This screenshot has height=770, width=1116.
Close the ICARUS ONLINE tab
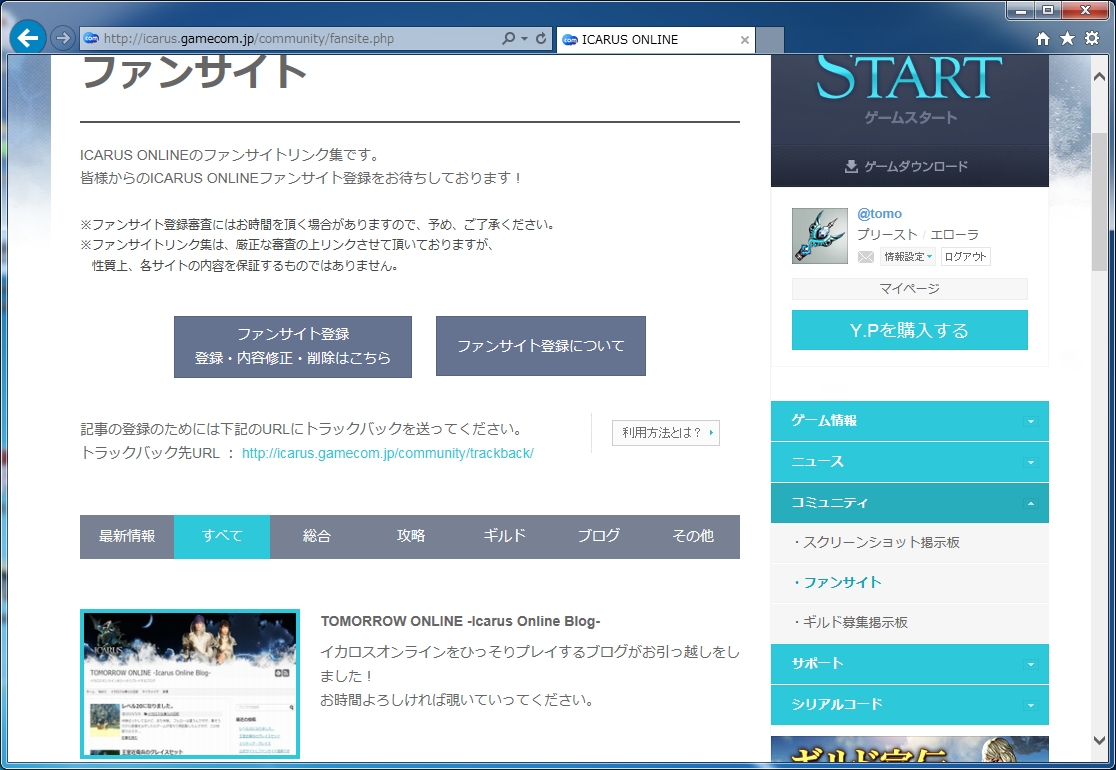pyautogui.click(x=744, y=40)
